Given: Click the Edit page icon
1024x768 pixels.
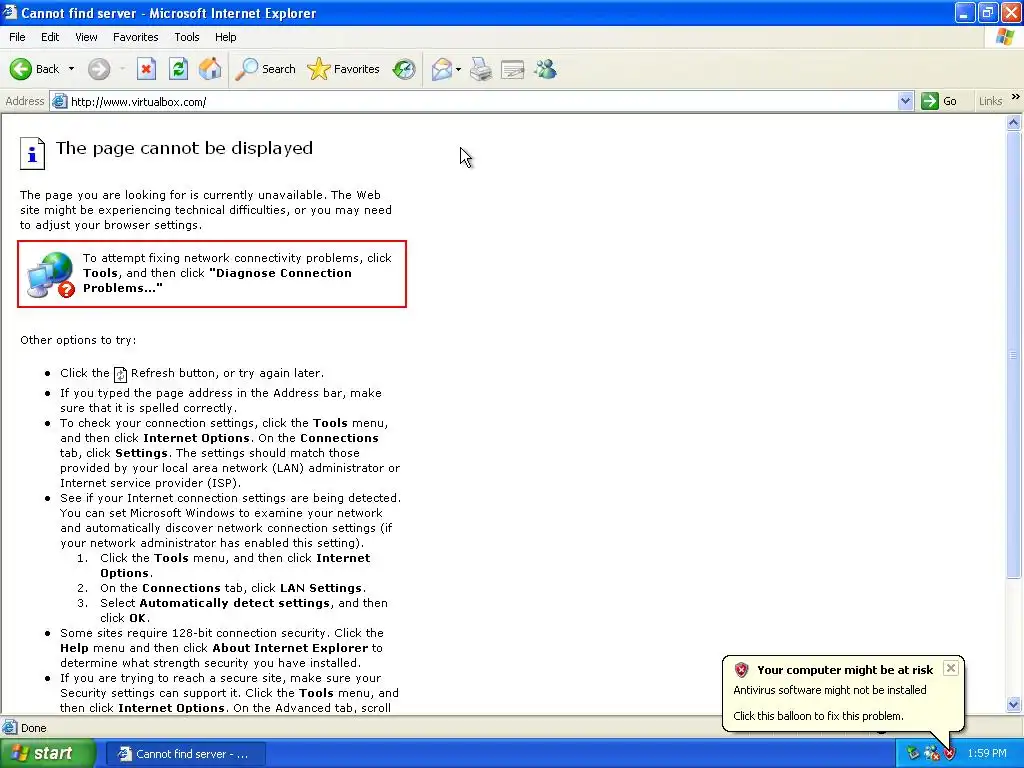Looking at the screenshot, I should click(513, 69).
